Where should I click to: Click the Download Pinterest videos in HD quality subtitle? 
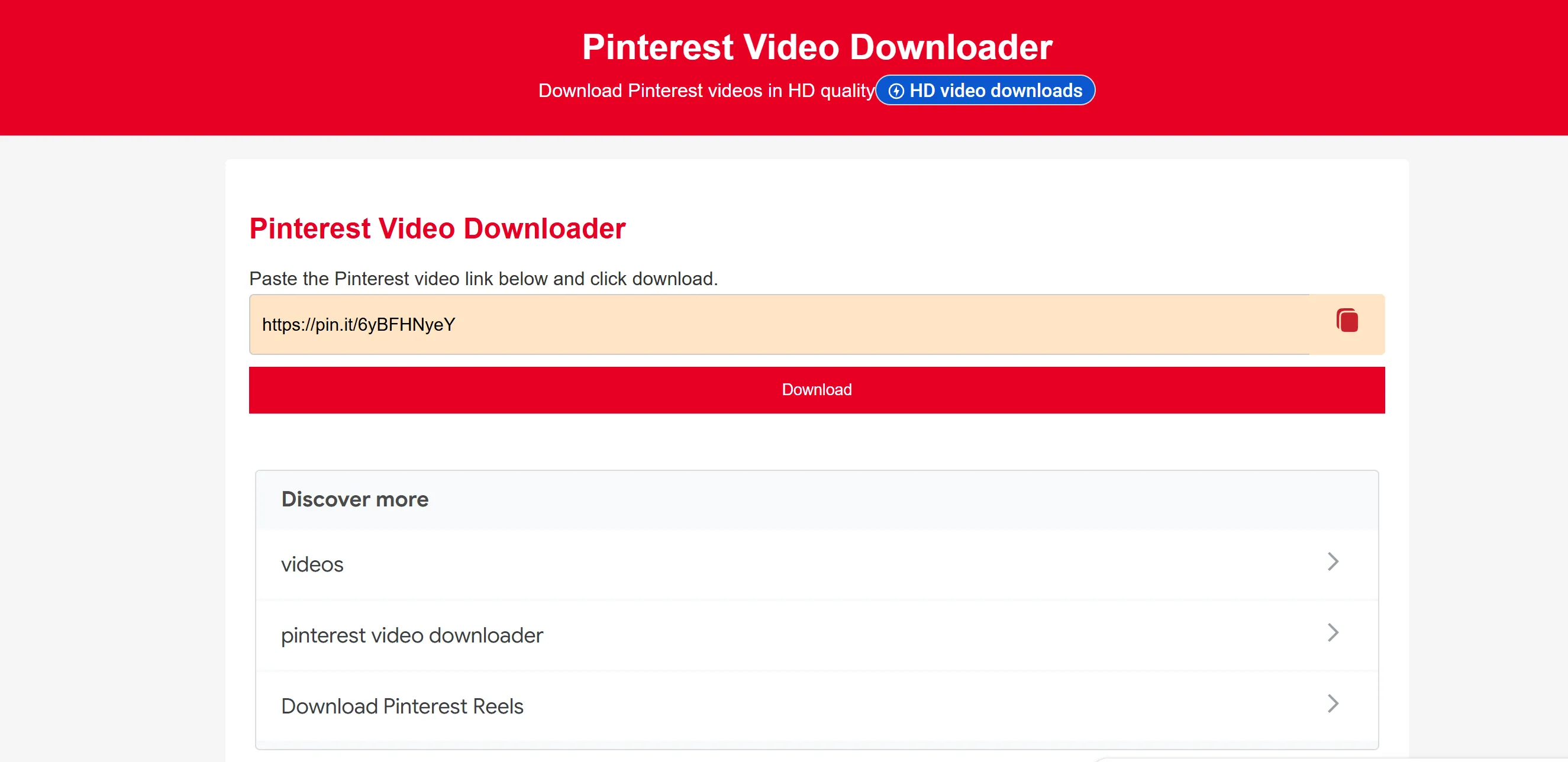pyautogui.click(x=706, y=91)
